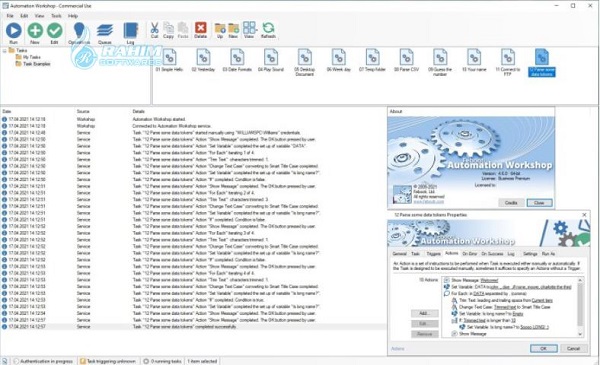The height and width of the screenshot is (365, 600).
Task: Open the Edit menu
Action: (x=24, y=16)
